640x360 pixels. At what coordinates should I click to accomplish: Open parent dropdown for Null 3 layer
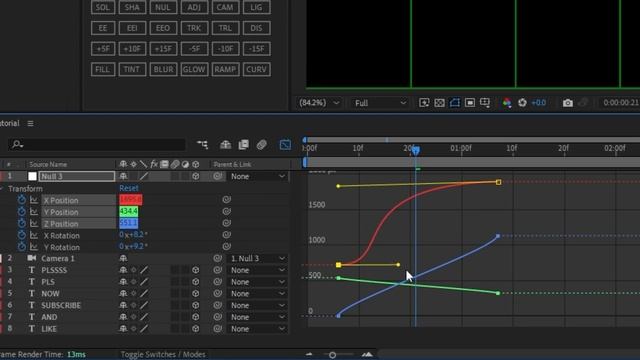257,176
